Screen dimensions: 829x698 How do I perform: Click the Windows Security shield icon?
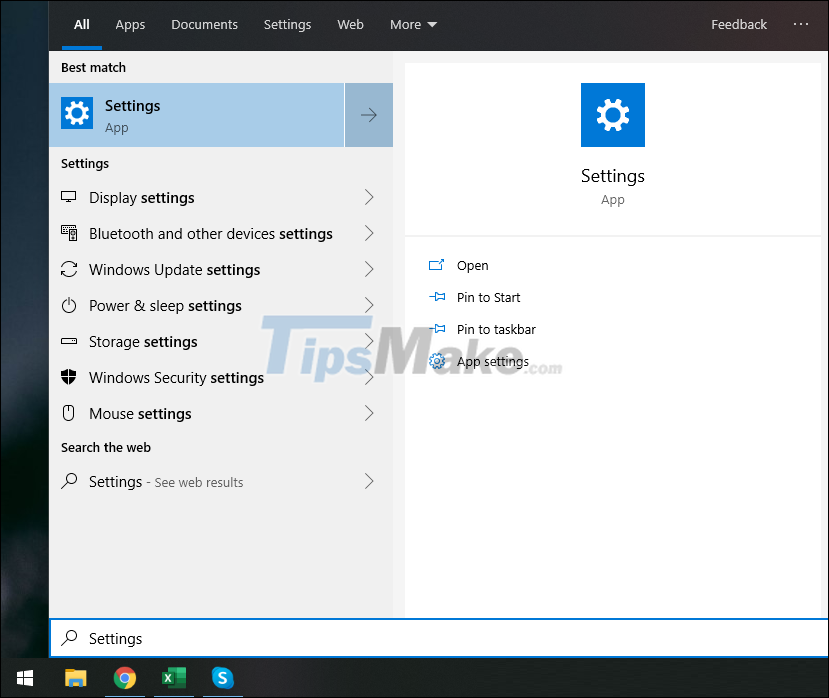(x=69, y=377)
